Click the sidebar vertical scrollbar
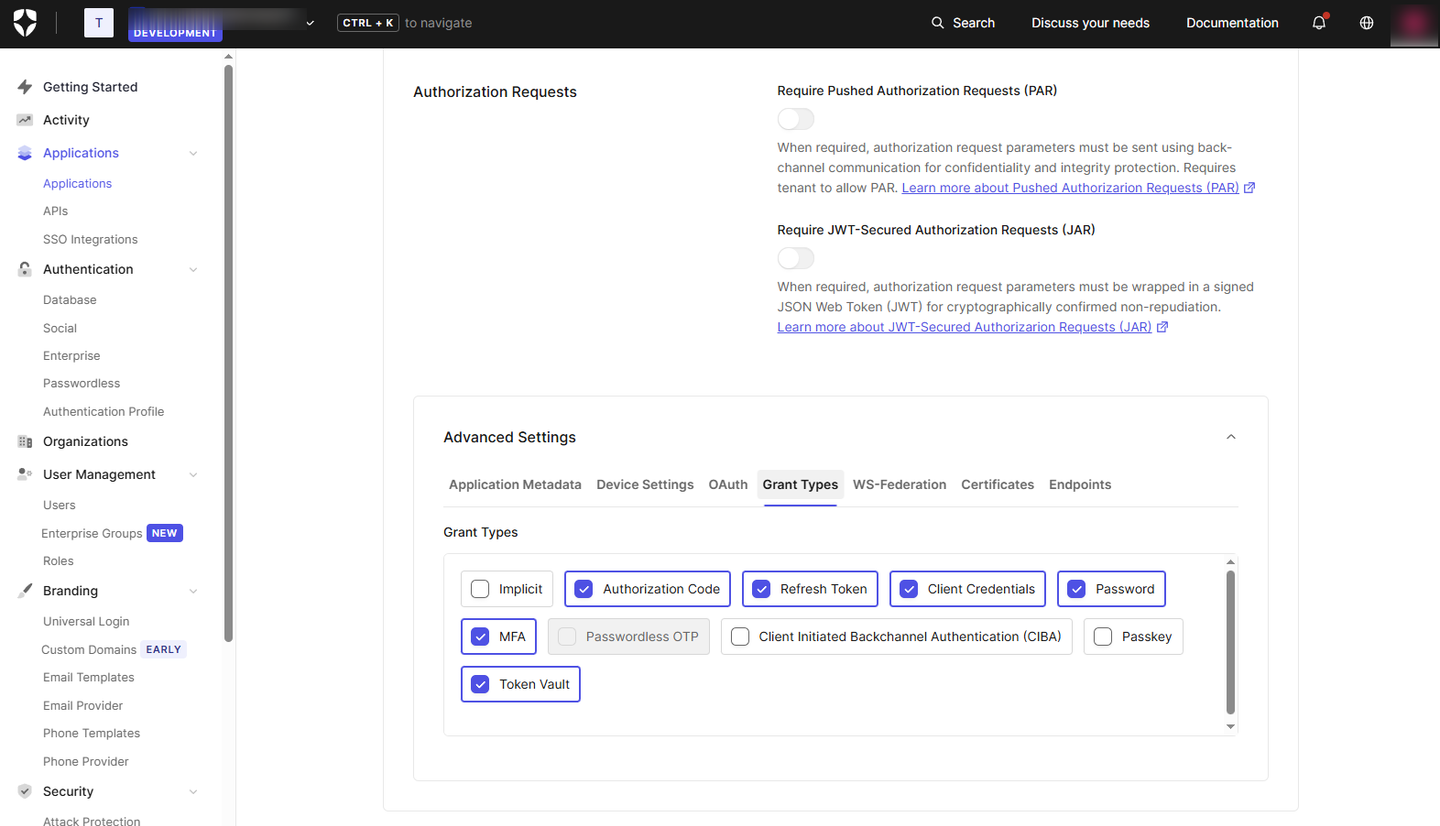Image resolution: width=1440 pixels, height=826 pixels. pos(229,353)
